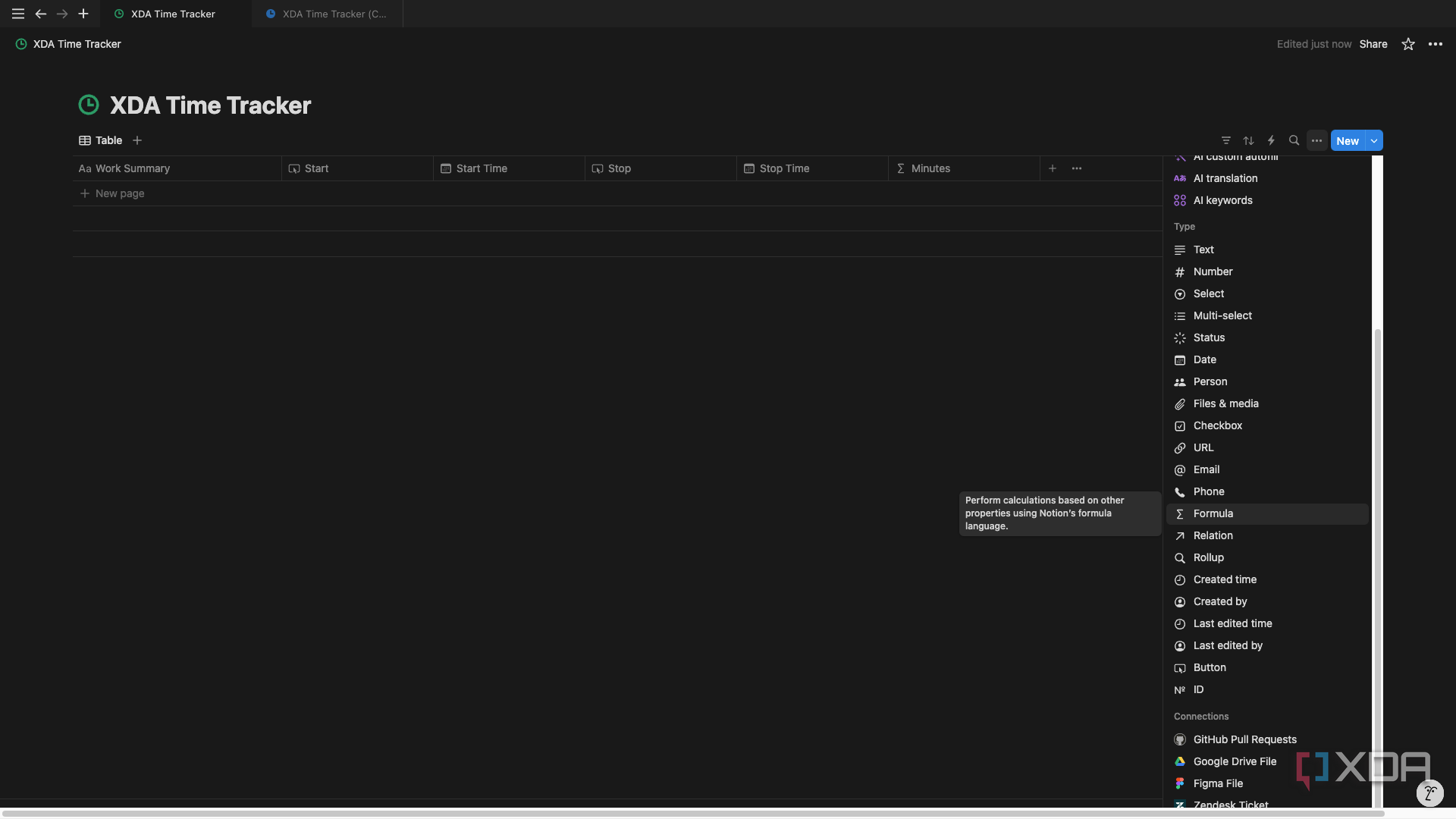Open the sidebar hamburger menu
Screen dimensions: 1456x819
(x=18, y=14)
